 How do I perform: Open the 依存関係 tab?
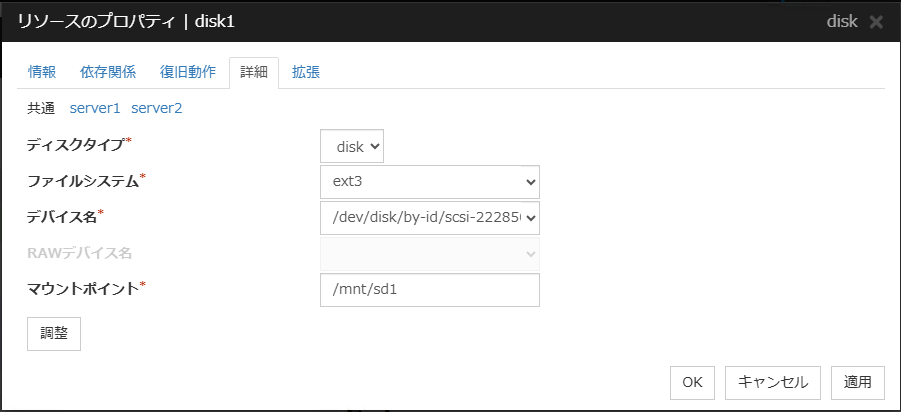click(108, 72)
